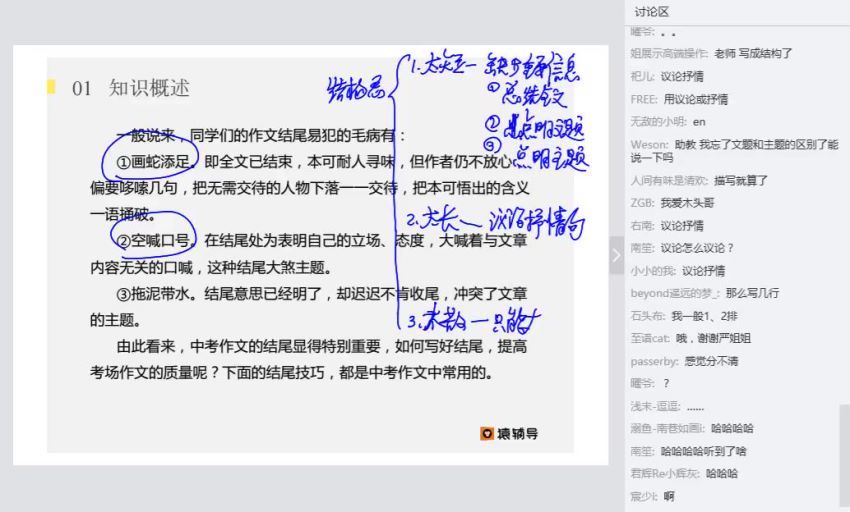The width and height of the screenshot is (850, 512).
Task: Click username 君辉Re小辉灰 near chat bottom
Action: (x=665, y=473)
